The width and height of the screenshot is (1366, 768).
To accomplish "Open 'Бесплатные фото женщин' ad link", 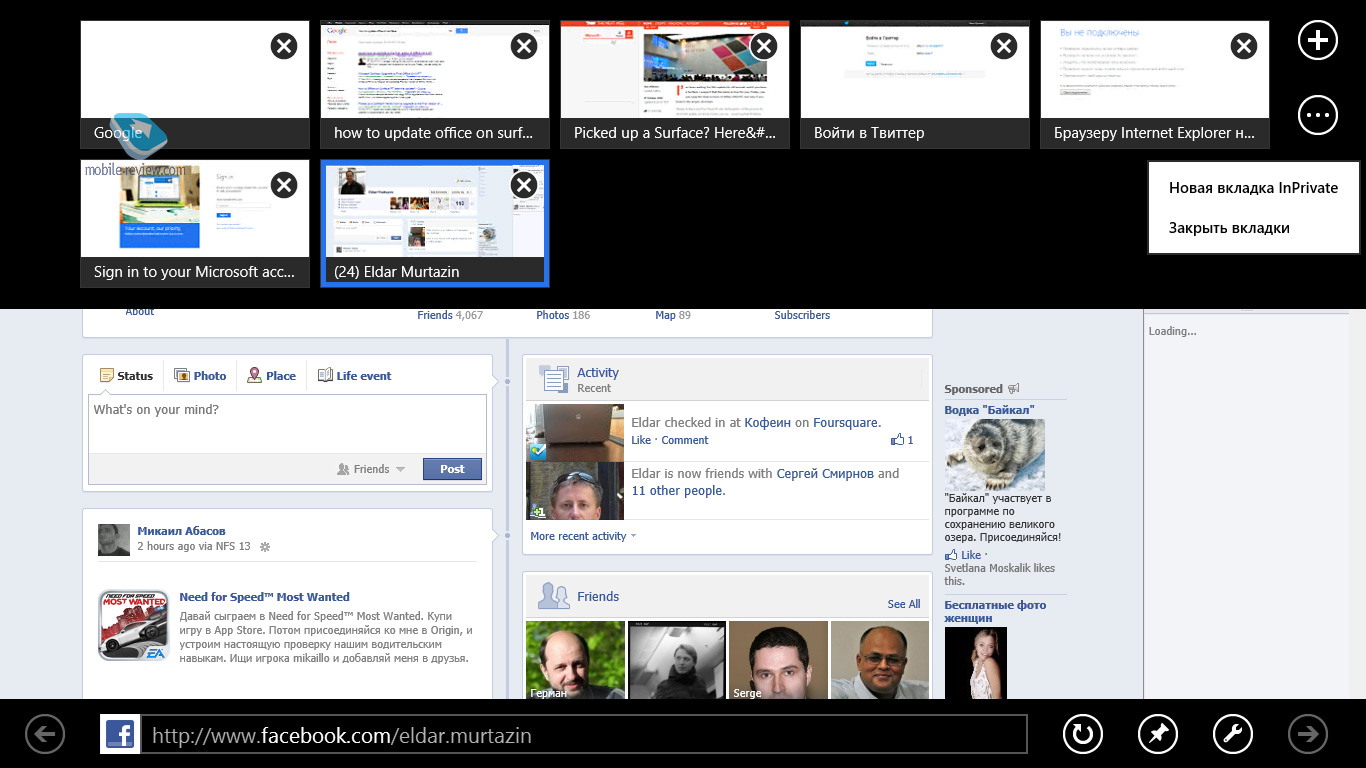I will click(995, 611).
